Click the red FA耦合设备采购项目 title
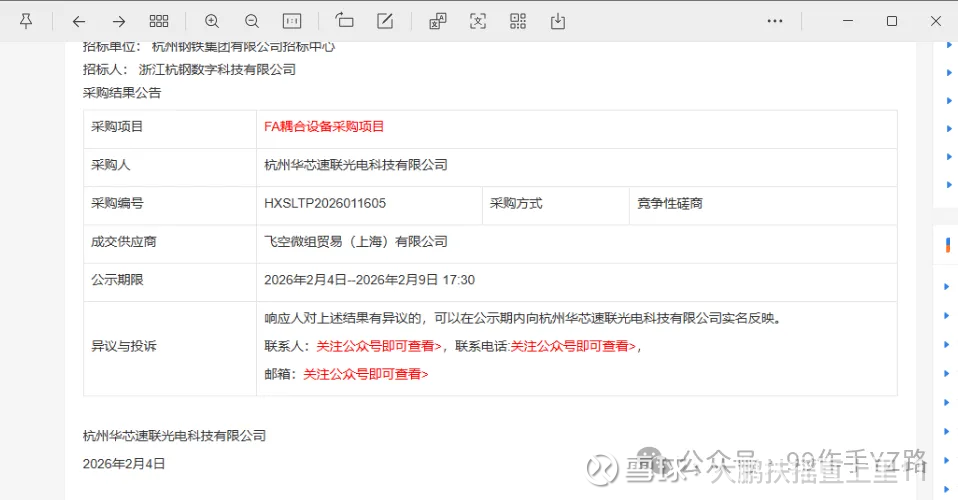Image resolution: width=958 pixels, height=500 pixels. (x=324, y=127)
